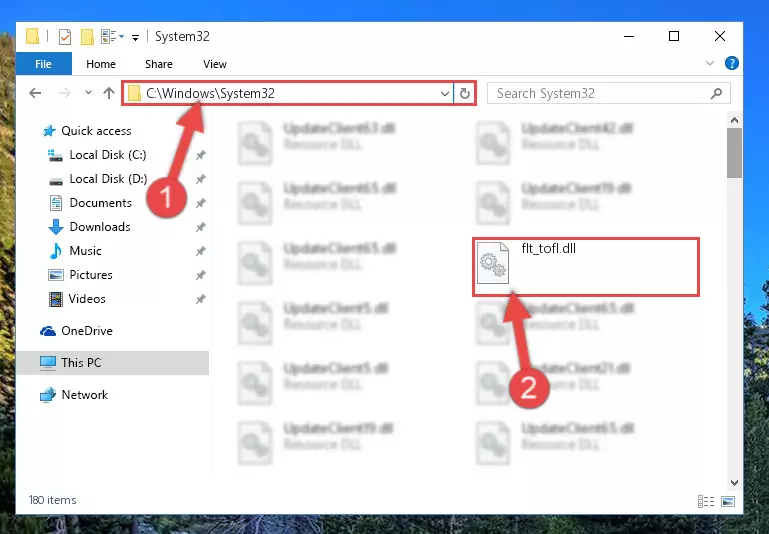Switch to the details view layout icon
Image resolution: width=769 pixels, height=534 pixels.
(706, 501)
